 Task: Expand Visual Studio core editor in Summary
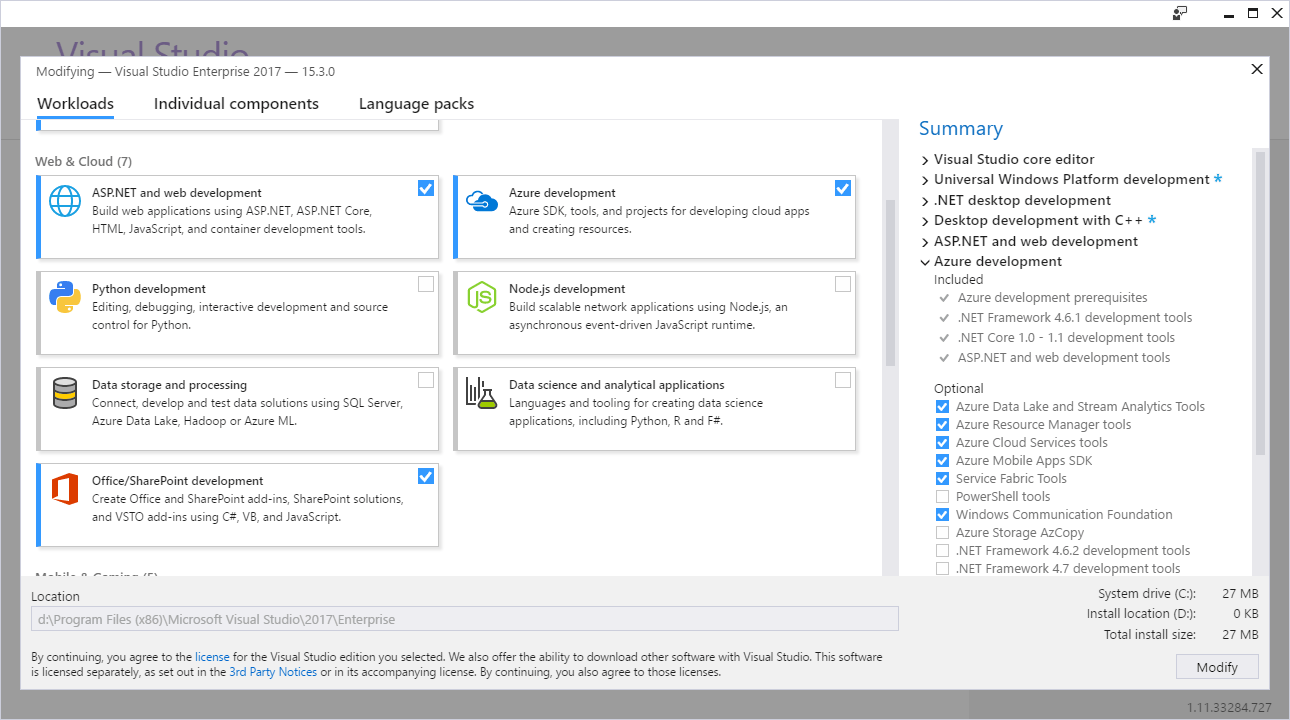[x=925, y=160]
